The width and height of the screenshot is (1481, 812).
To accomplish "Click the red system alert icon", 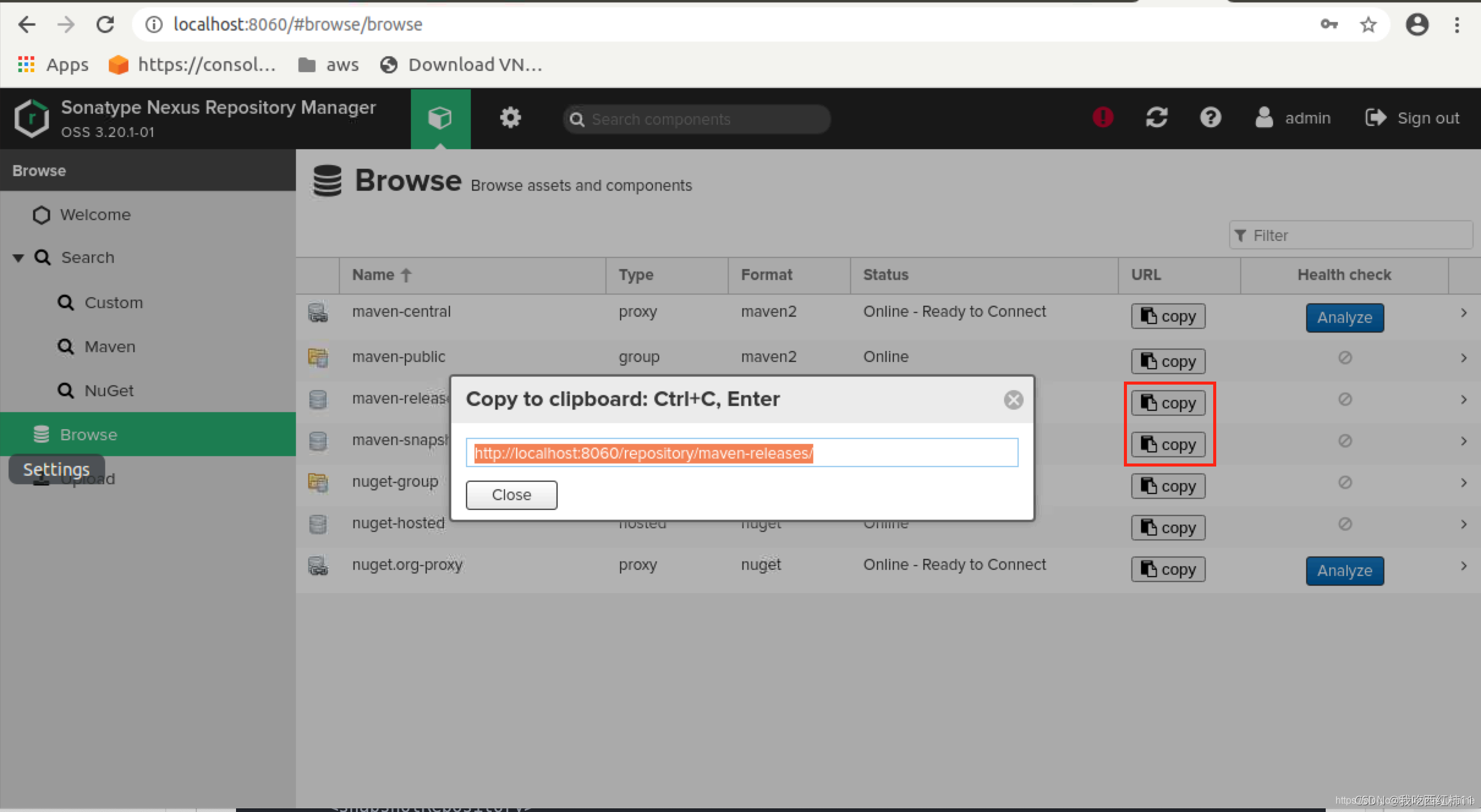I will coord(1102,117).
